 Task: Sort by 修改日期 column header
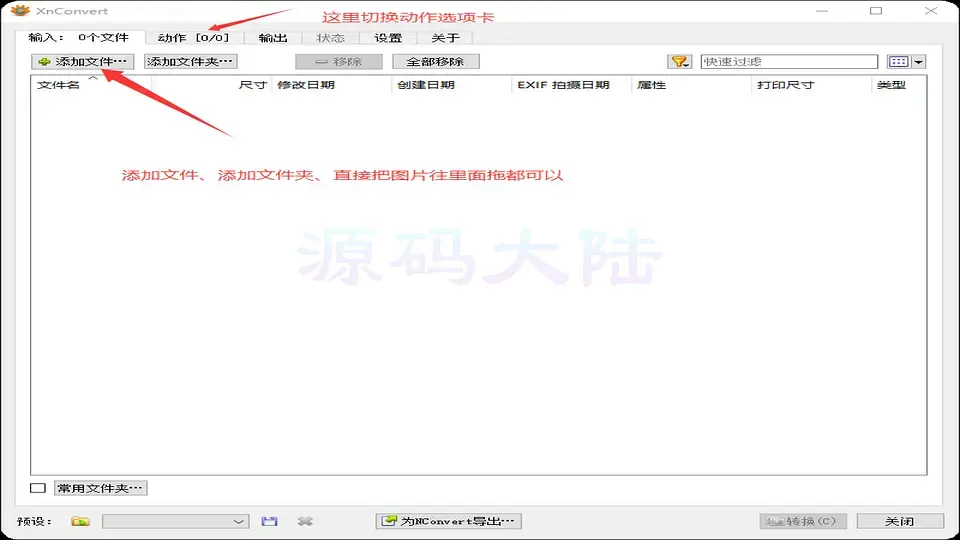(331, 85)
